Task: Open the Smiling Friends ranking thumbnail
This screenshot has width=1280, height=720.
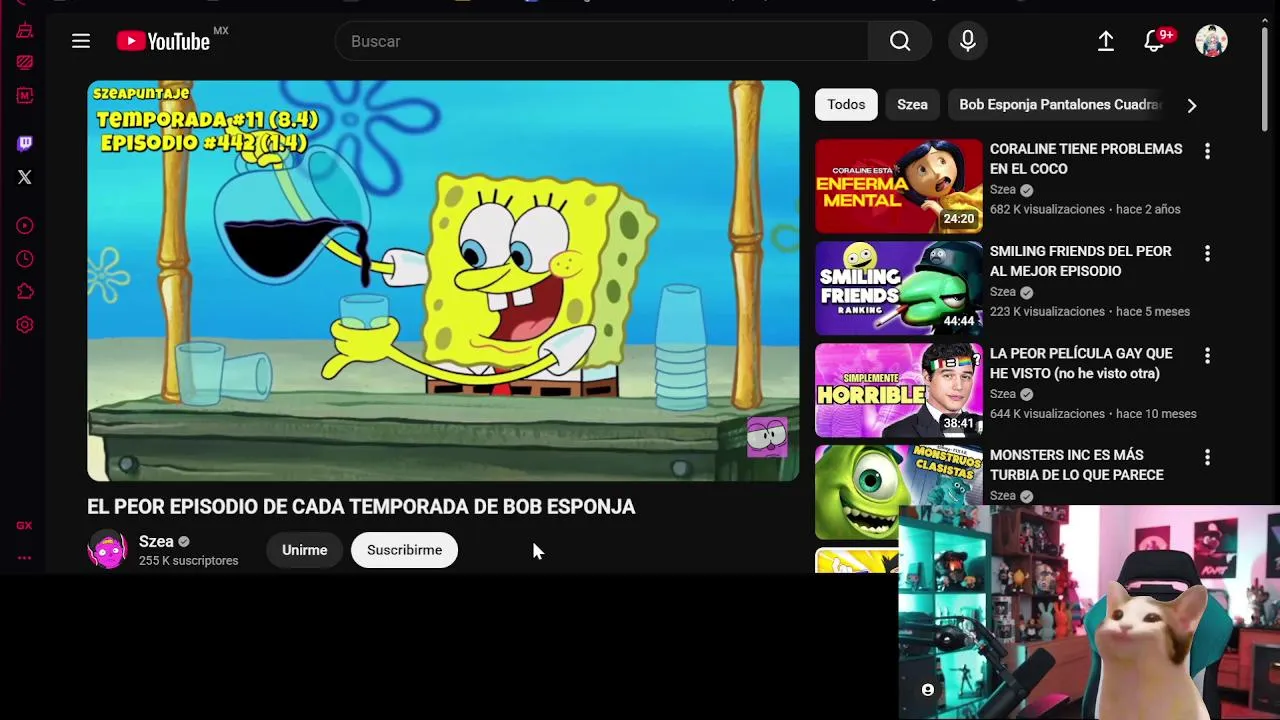Action: click(899, 288)
